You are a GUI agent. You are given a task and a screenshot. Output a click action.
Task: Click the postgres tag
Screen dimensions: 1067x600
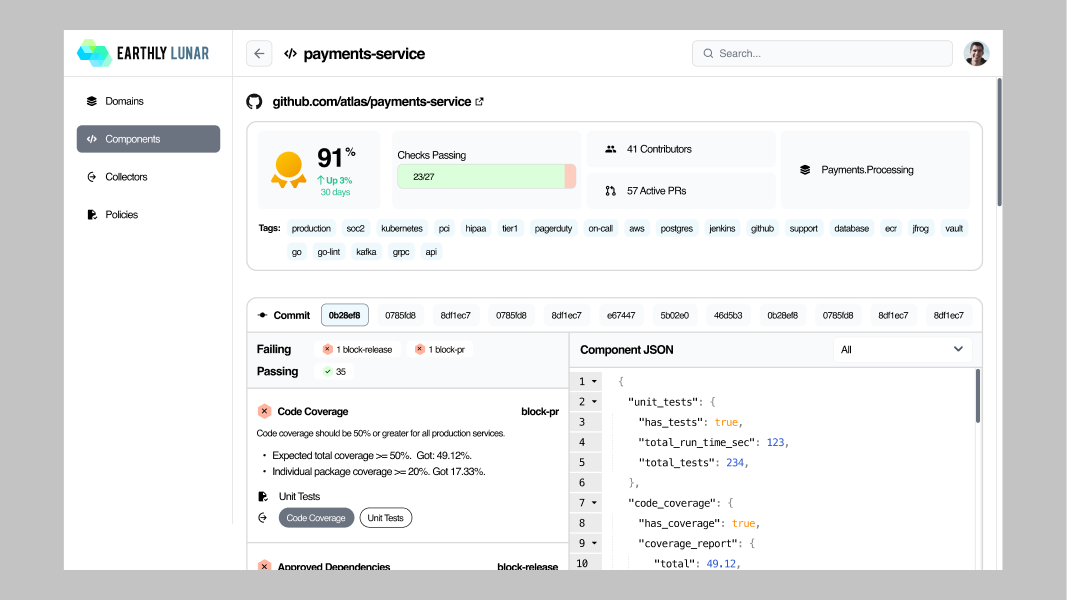[x=676, y=229]
